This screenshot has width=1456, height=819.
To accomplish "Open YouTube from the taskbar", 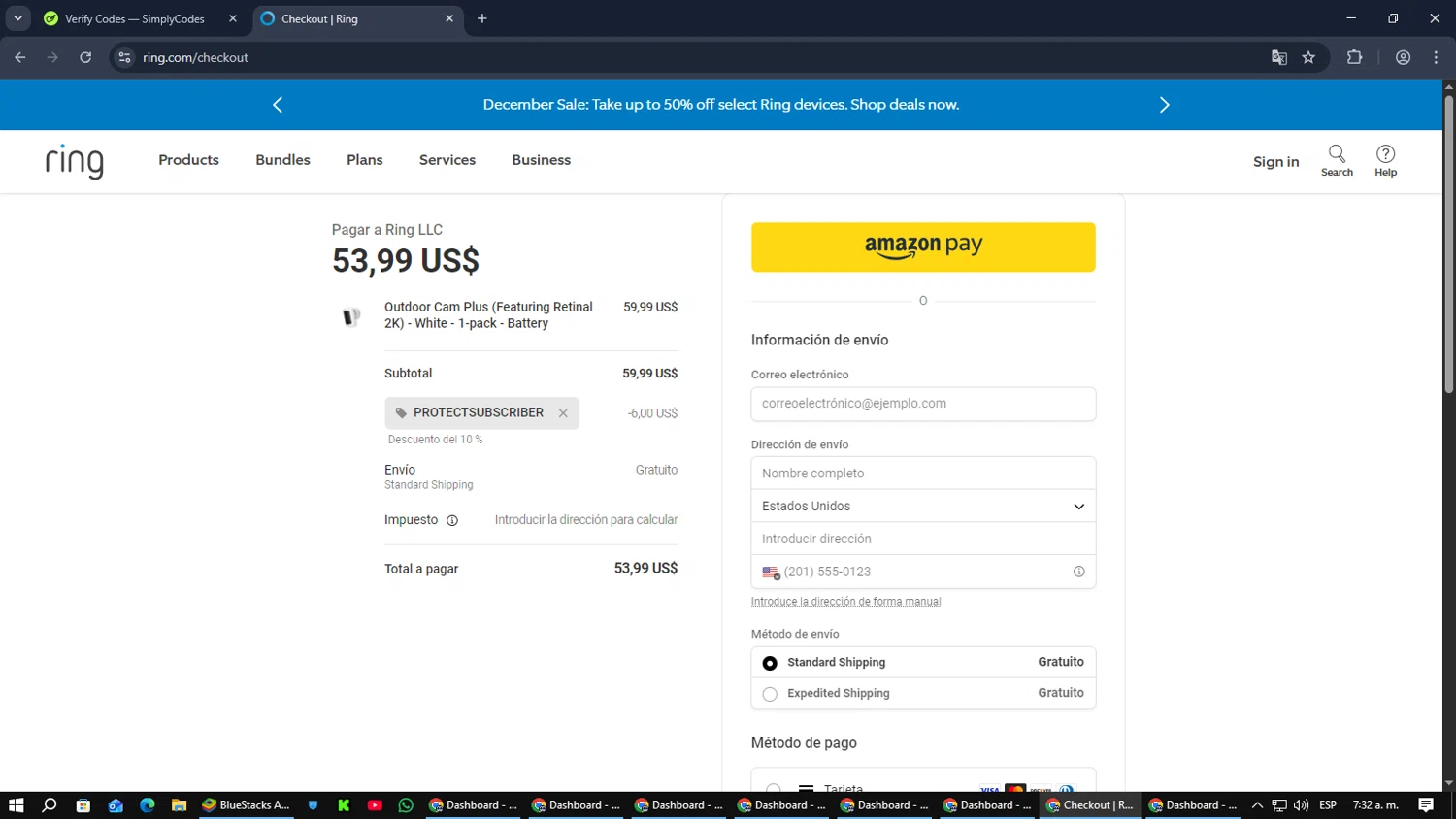I will (x=375, y=805).
